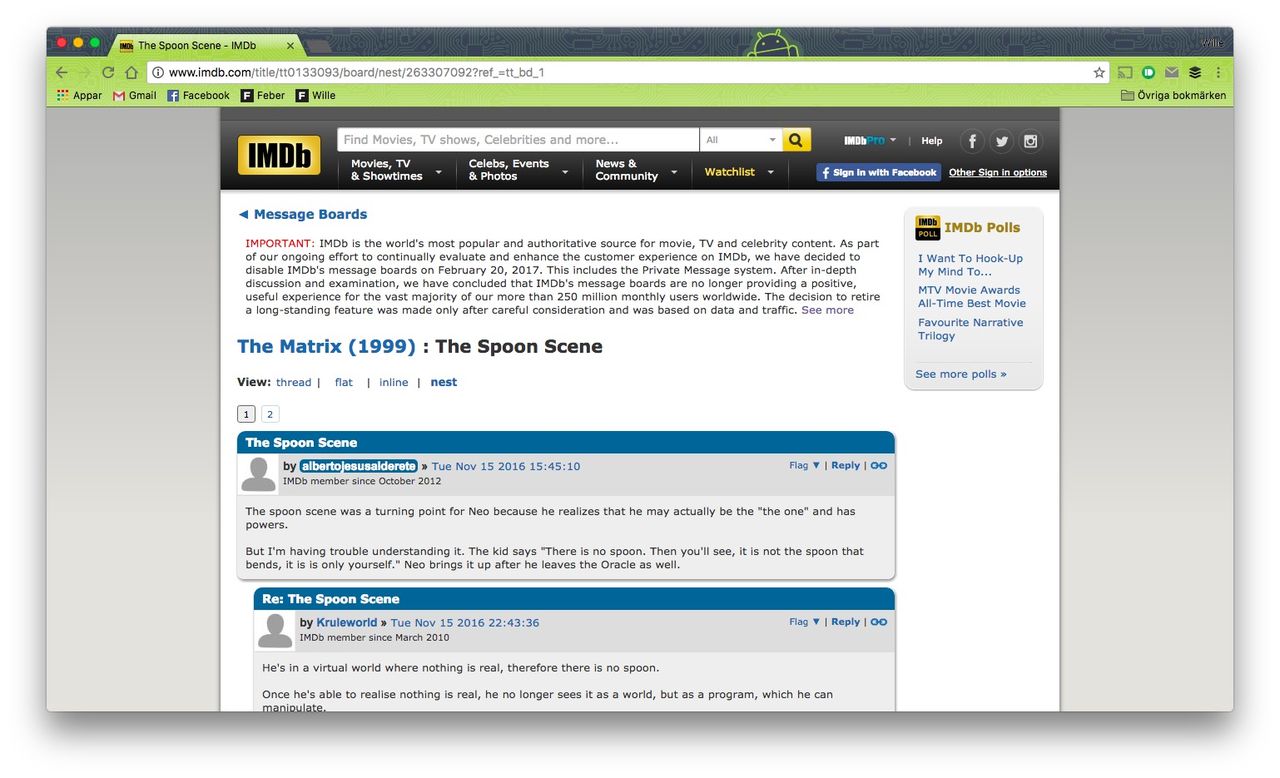The height and width of the screenshot is (778, 1280).
Task: Open the Pushbullet extension icon
Action: pos(1148,72)
